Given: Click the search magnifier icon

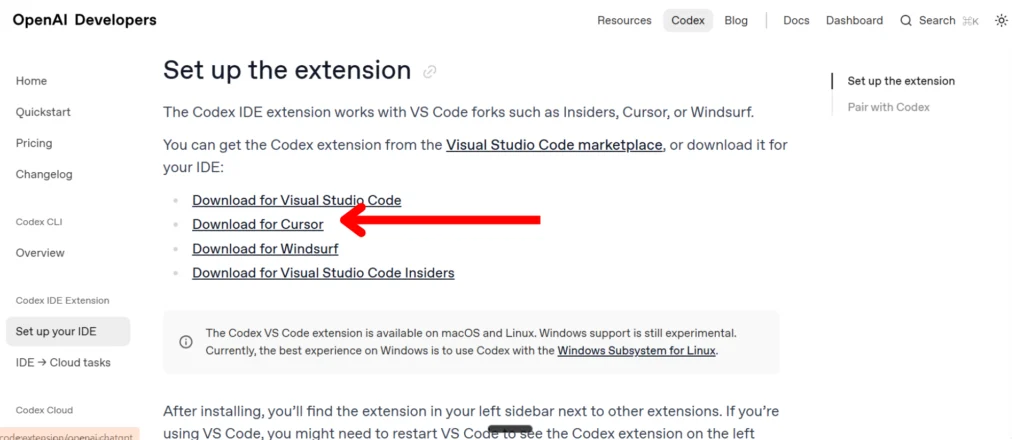Looking at the screenshot, I should pyautogui.click(x=906, y=20).
